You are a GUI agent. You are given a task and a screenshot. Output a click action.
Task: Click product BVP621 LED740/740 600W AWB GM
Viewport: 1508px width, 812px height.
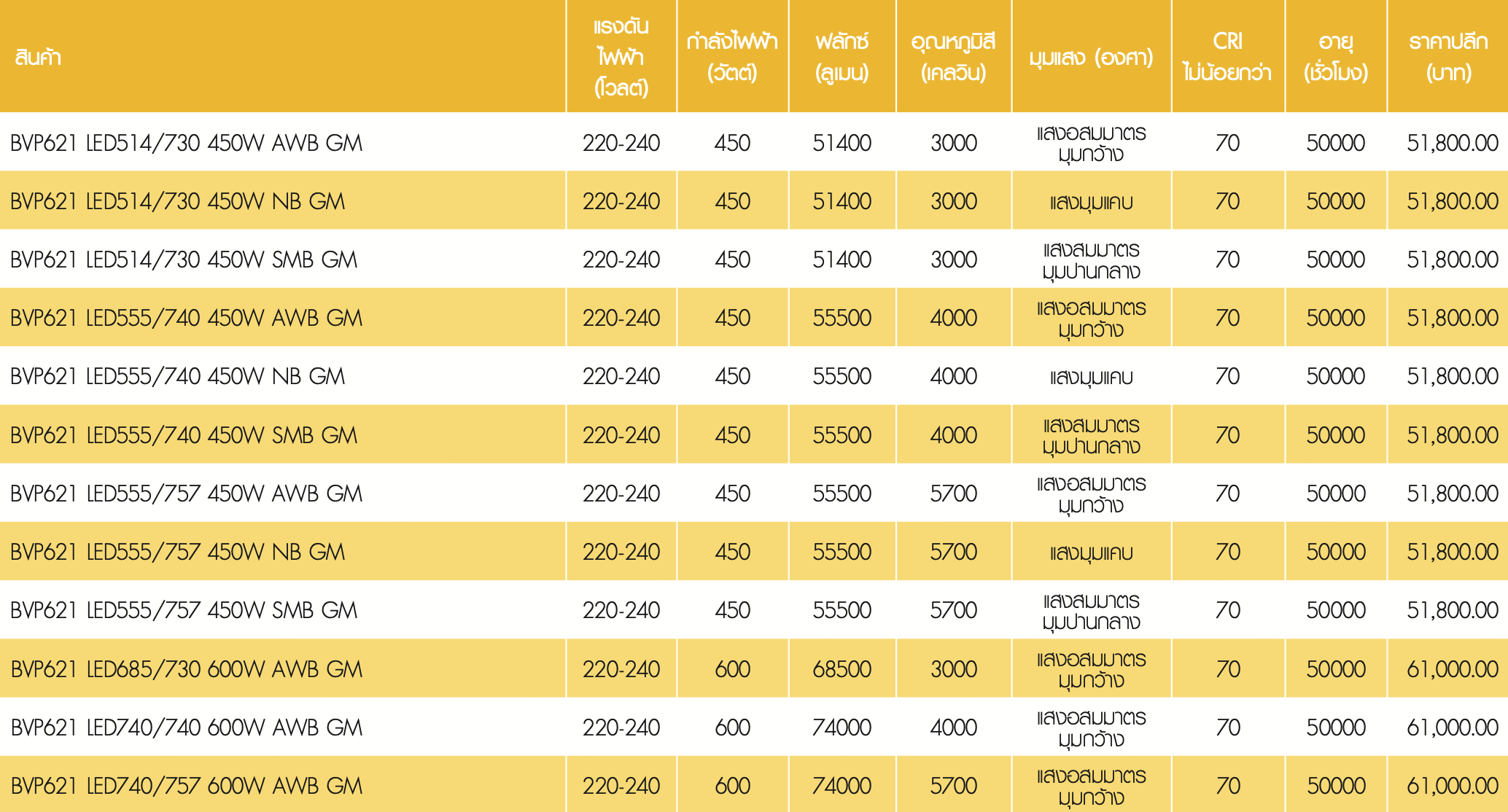coord(187,727)
